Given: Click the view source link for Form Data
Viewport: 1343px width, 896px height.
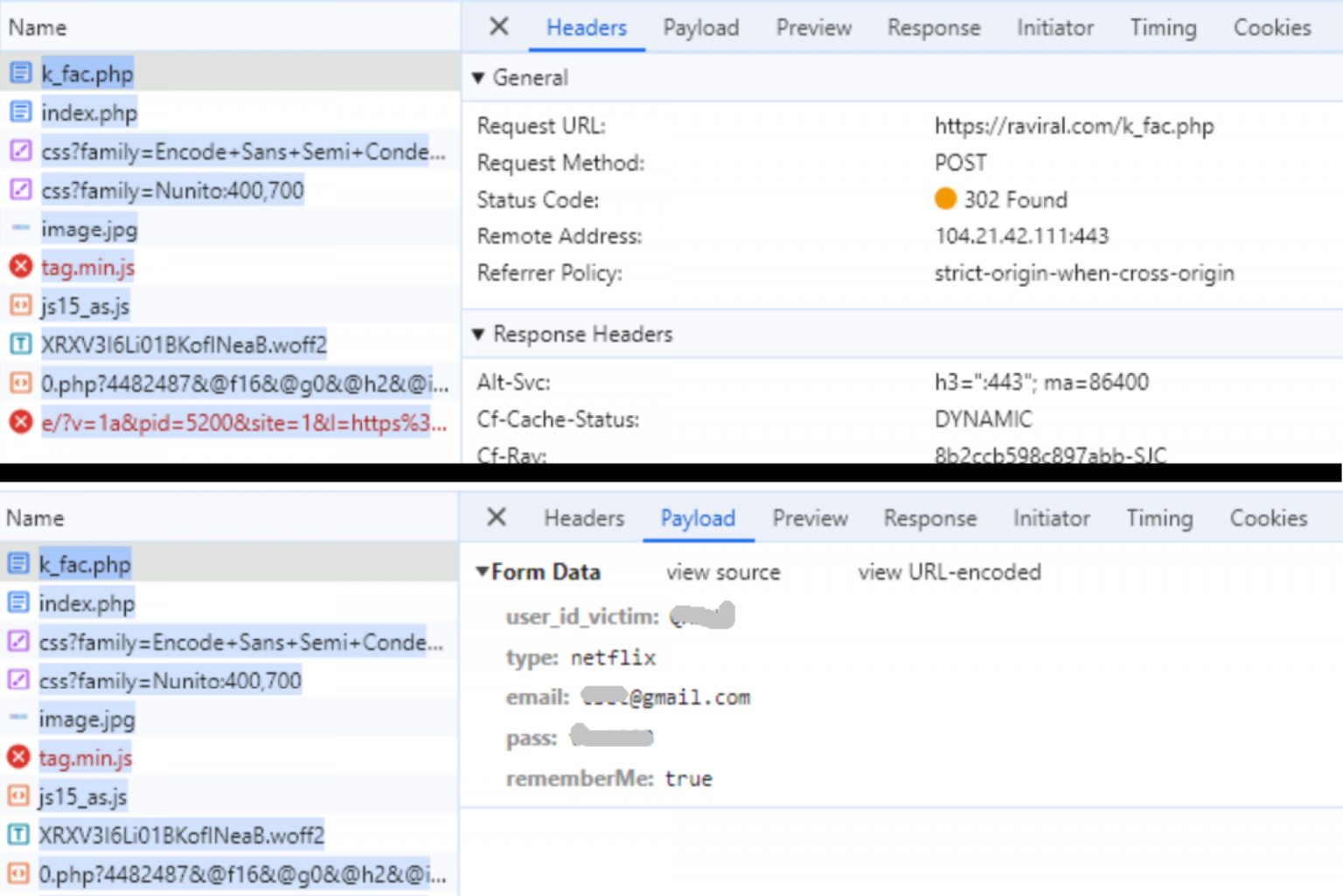Looking at the screenshot, I should point(723,572).
